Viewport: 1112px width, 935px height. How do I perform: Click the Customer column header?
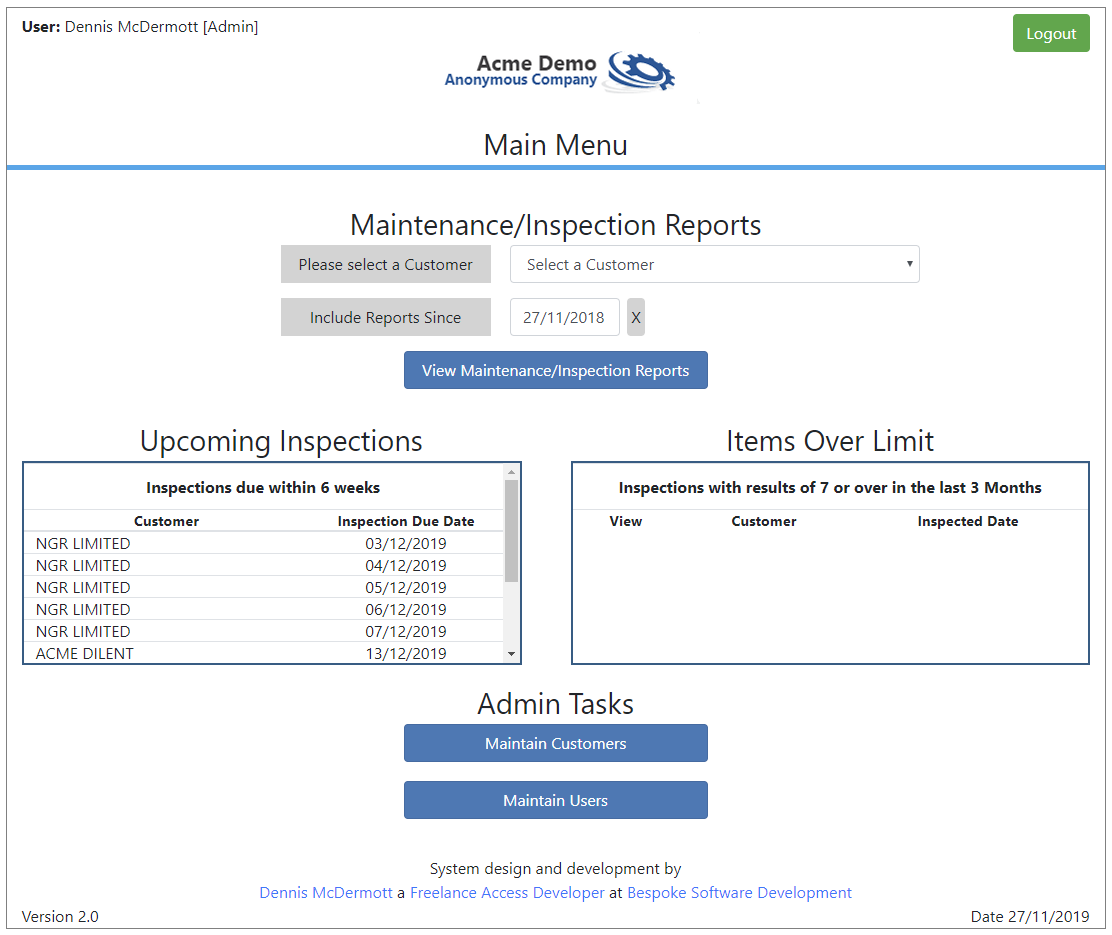(166, 521)
